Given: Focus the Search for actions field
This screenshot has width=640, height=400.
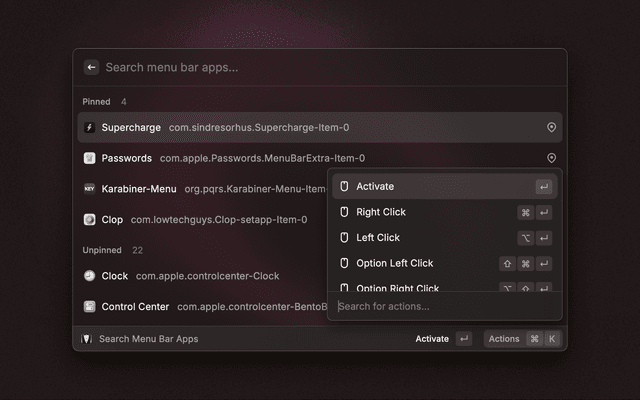Looking at the screenshot, I should (x=440, y=306).
